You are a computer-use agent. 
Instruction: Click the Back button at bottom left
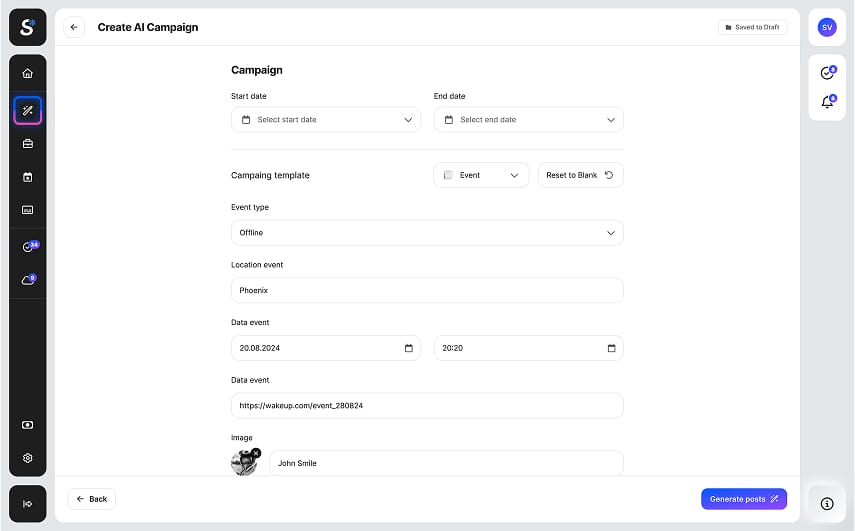click(91, 499)
